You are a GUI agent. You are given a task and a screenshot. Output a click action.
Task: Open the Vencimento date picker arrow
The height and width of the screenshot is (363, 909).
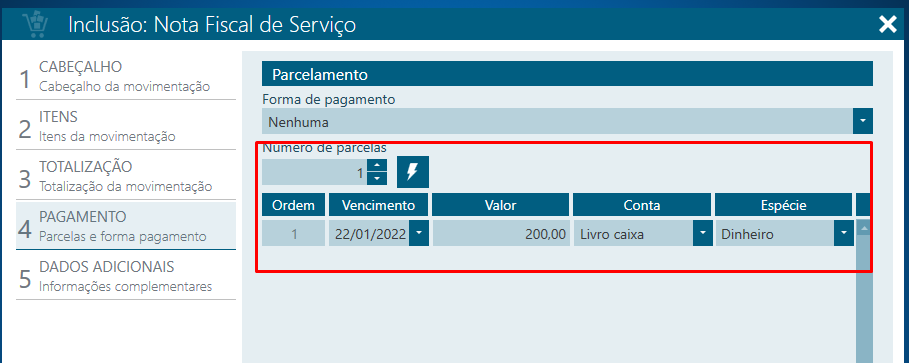click(419, 234)
